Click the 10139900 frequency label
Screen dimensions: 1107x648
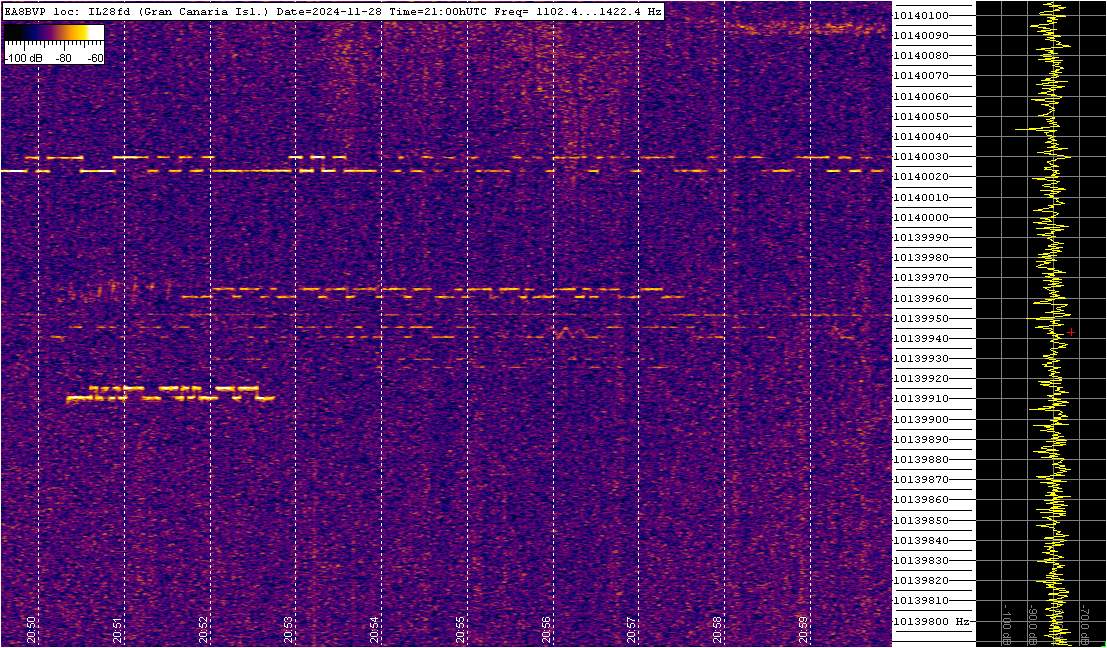click(921, 419)
